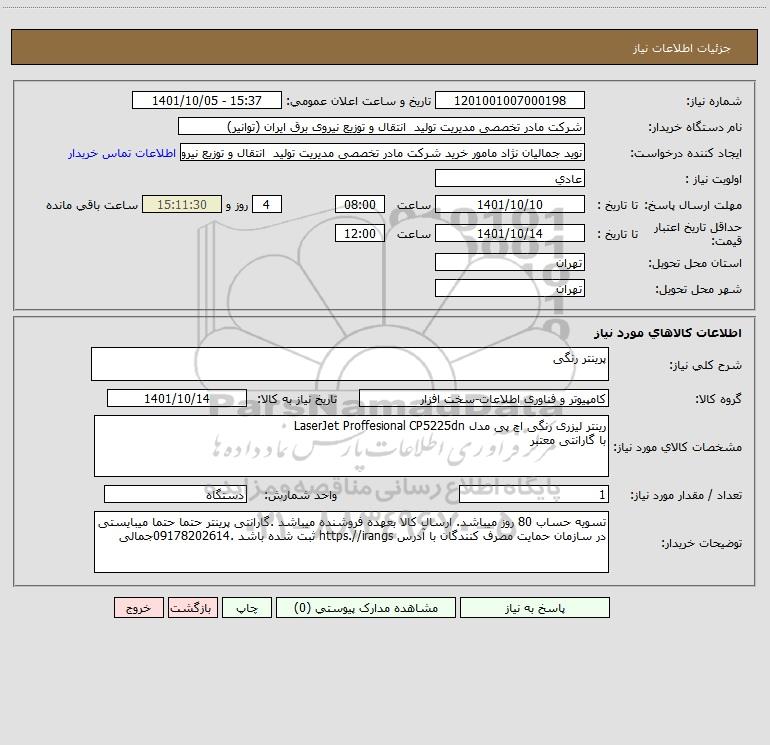Click the گروه کالا field
This screenshot has height=745, width=770.
click(484, 398)
